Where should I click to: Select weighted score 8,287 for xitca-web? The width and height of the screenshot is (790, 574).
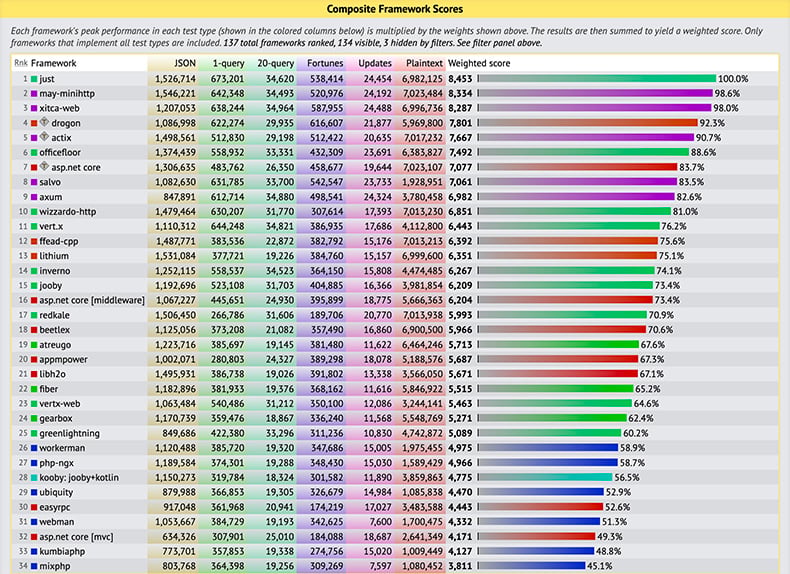(x=460, y=108)
